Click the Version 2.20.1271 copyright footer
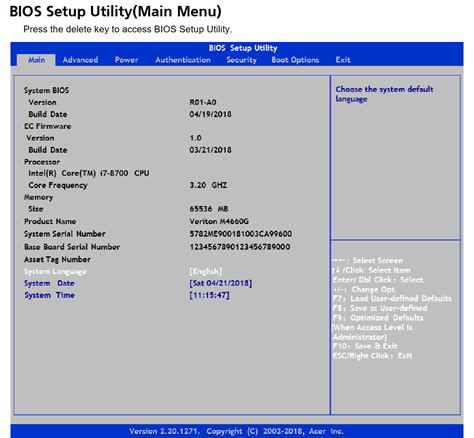This screenshot has width=474, height=438. [236, 431]
